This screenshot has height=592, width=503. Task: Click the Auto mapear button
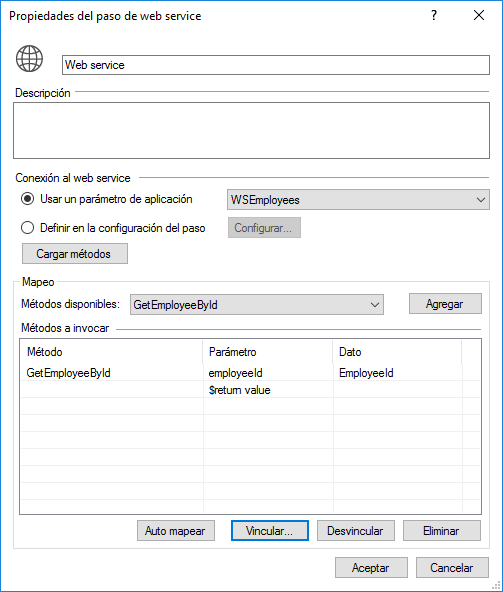point(176,531)
